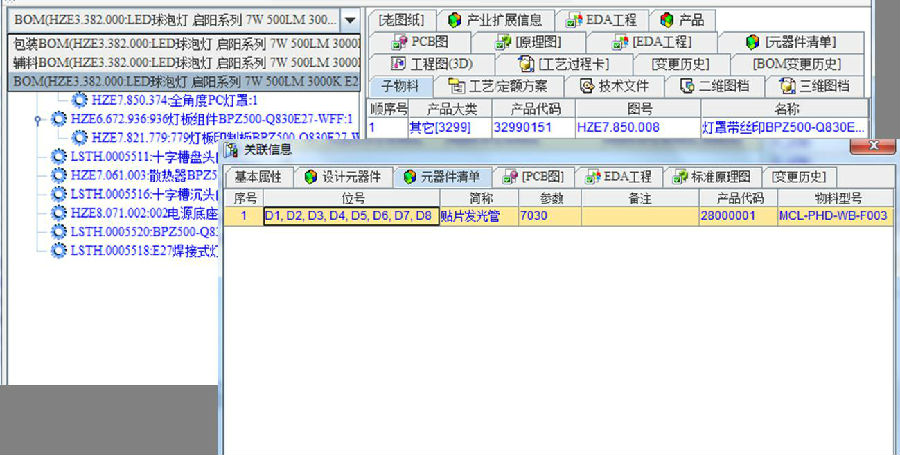Click gear icon of HZE6.672.936 item
This screenshot has width=900, height=455.
click(x=59, y=119)
